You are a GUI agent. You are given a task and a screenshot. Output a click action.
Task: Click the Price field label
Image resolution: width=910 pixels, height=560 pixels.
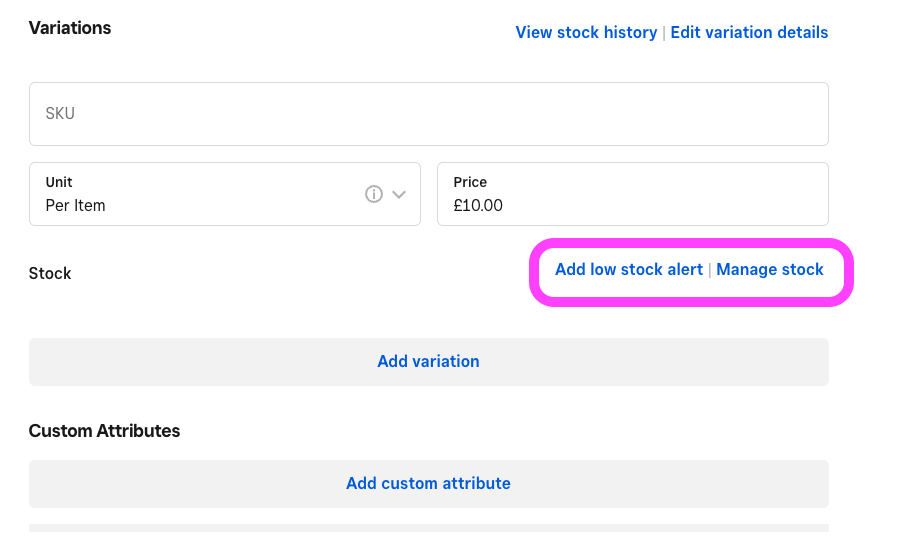pyautogui.click(x=470, y=182)
